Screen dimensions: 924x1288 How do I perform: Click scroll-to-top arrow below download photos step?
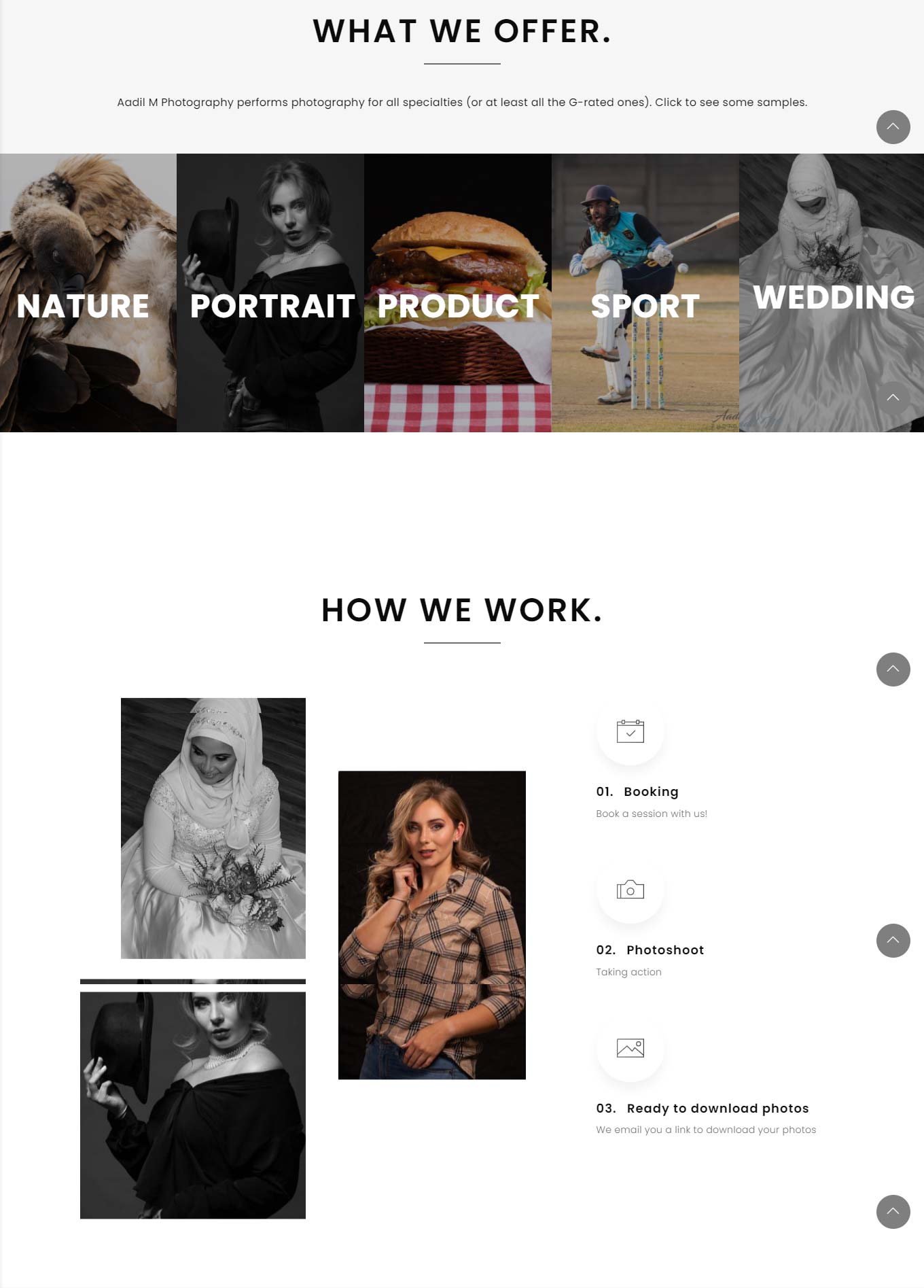(893, 1212)
